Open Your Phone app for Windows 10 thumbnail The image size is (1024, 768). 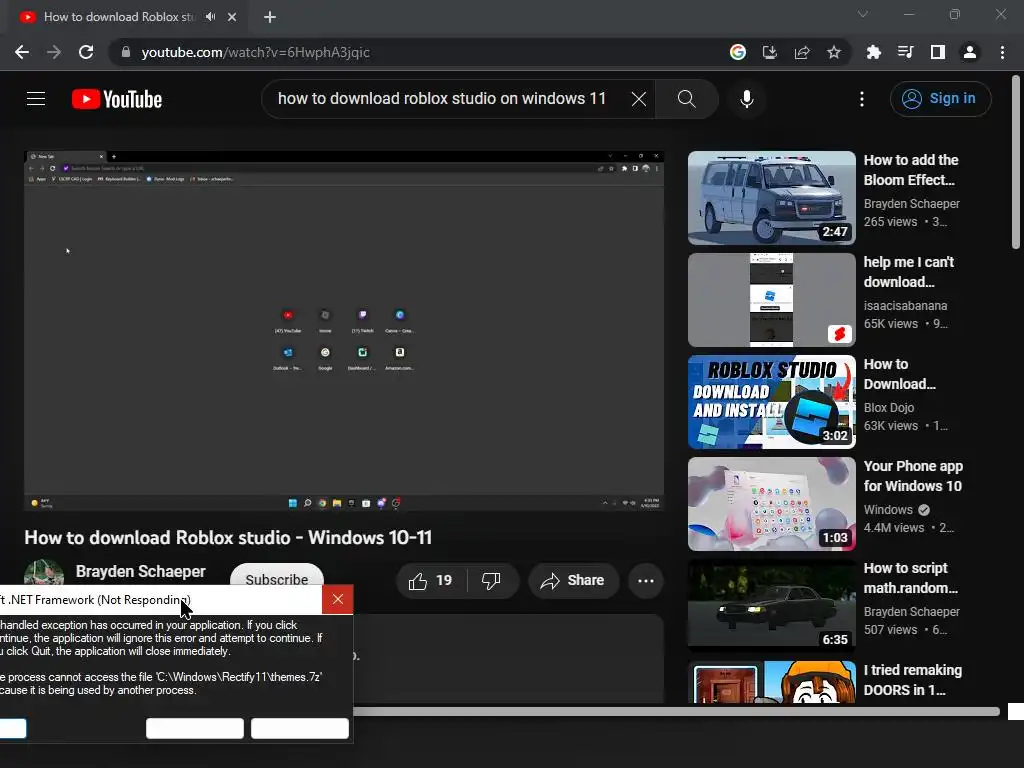point(772,504)
